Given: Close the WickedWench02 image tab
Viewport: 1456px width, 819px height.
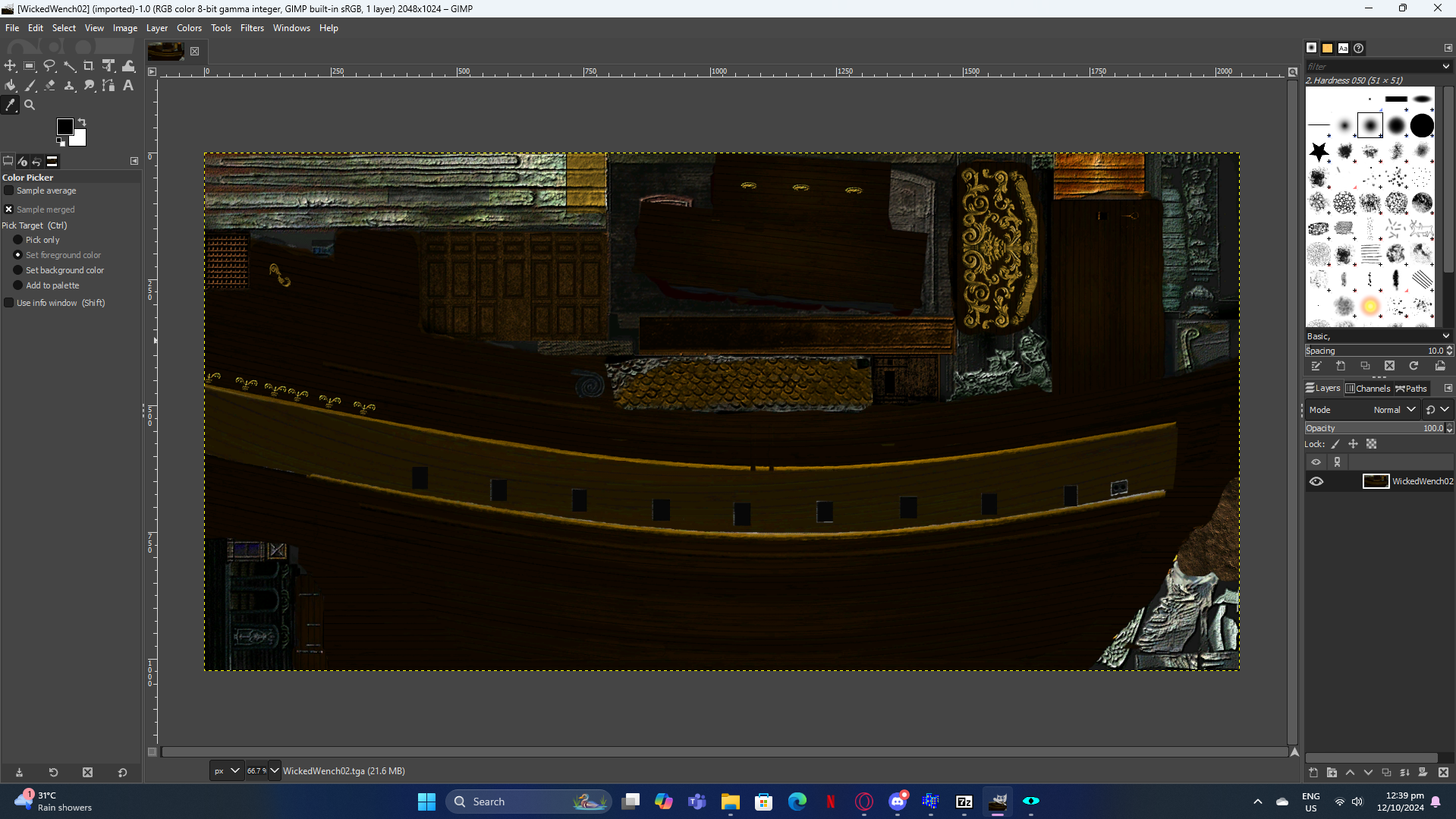Looking at the screenshot, I should click(195, 51).
